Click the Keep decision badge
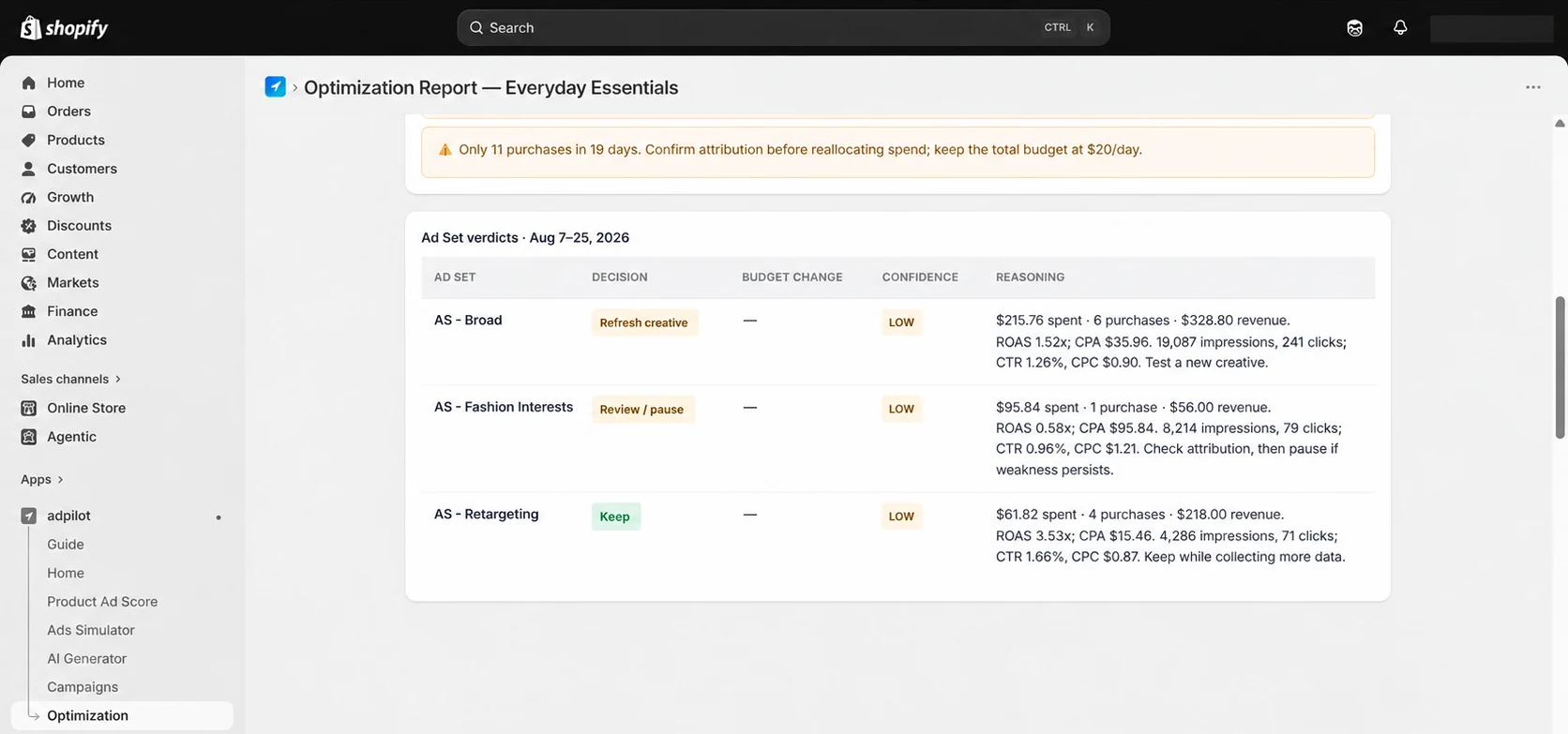The width and height of the screenshot is (1568, 734). pyautogui.click(x=615, y=517)
